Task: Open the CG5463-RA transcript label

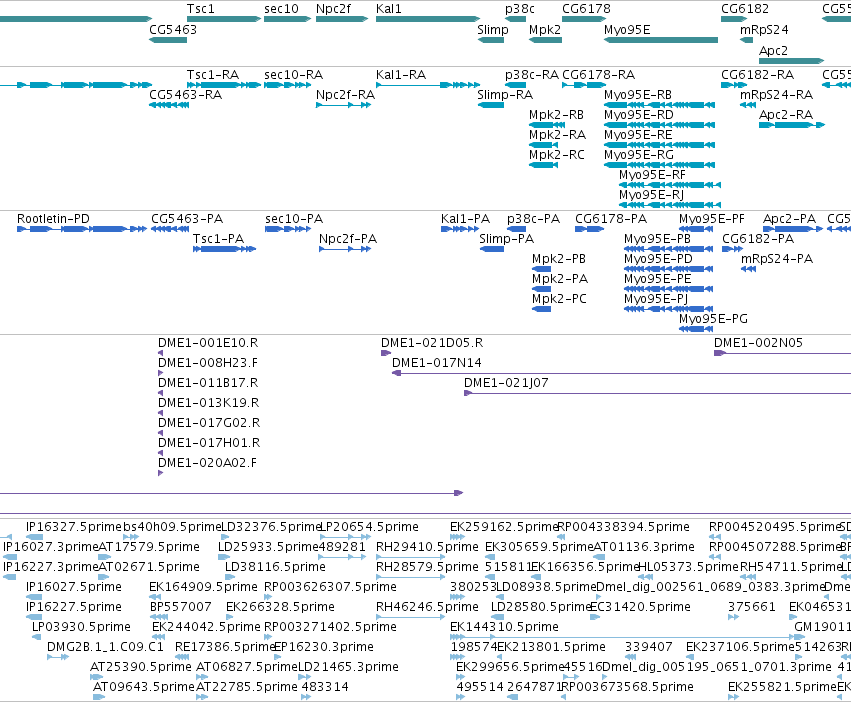Action: click(x=186, y=95)
